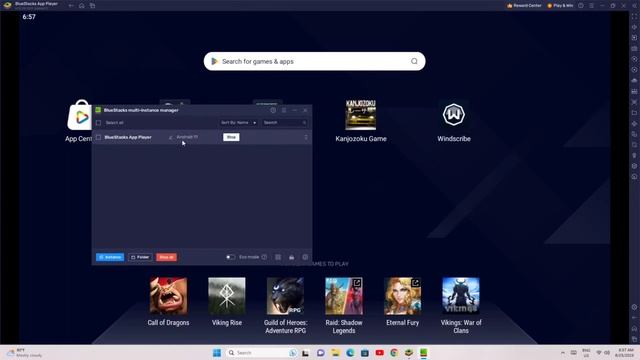
Task: Click the home icon at the bottom of the right sidebar
Action: (x=634, y=328)
